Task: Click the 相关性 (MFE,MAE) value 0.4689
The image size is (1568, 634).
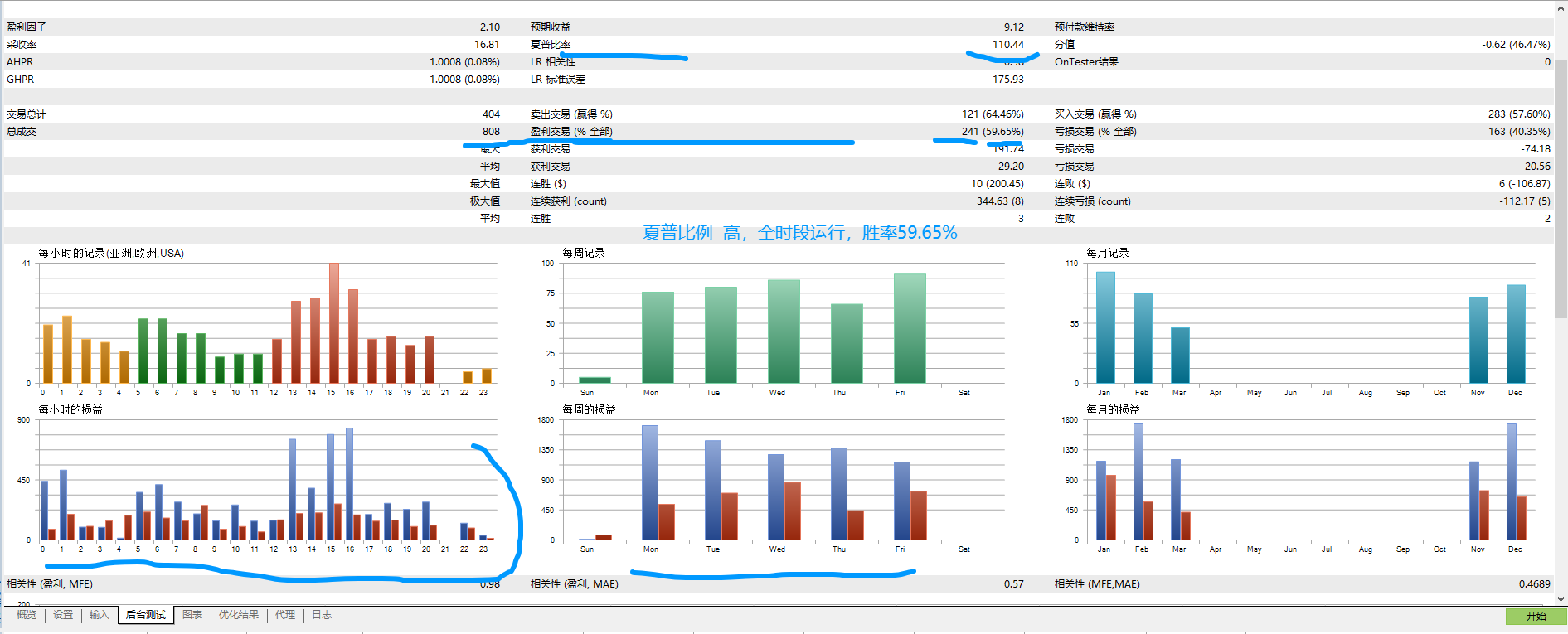Action: tap(1534, 584)
